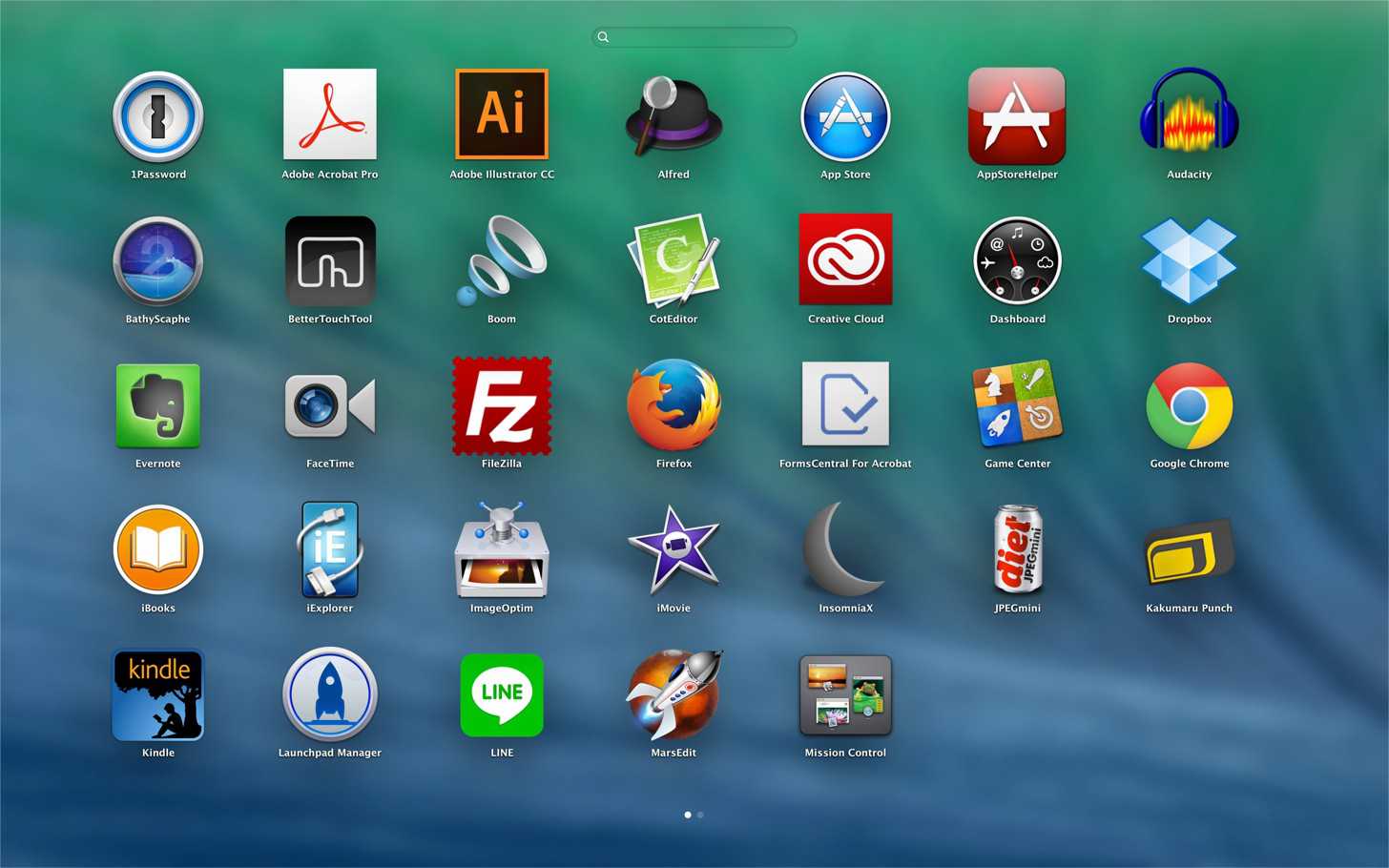Open CotEditor
1389x868 pixels.
coord(674,261)
